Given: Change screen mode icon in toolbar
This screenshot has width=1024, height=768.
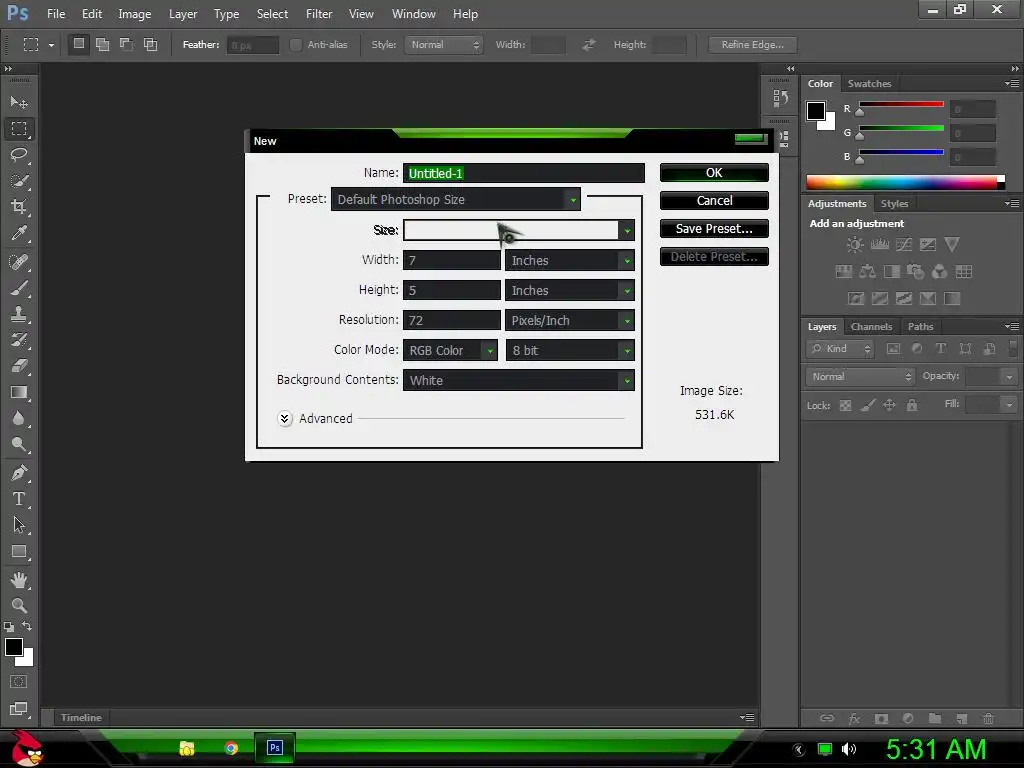Looking at the screenshot, I should [19, 709].
